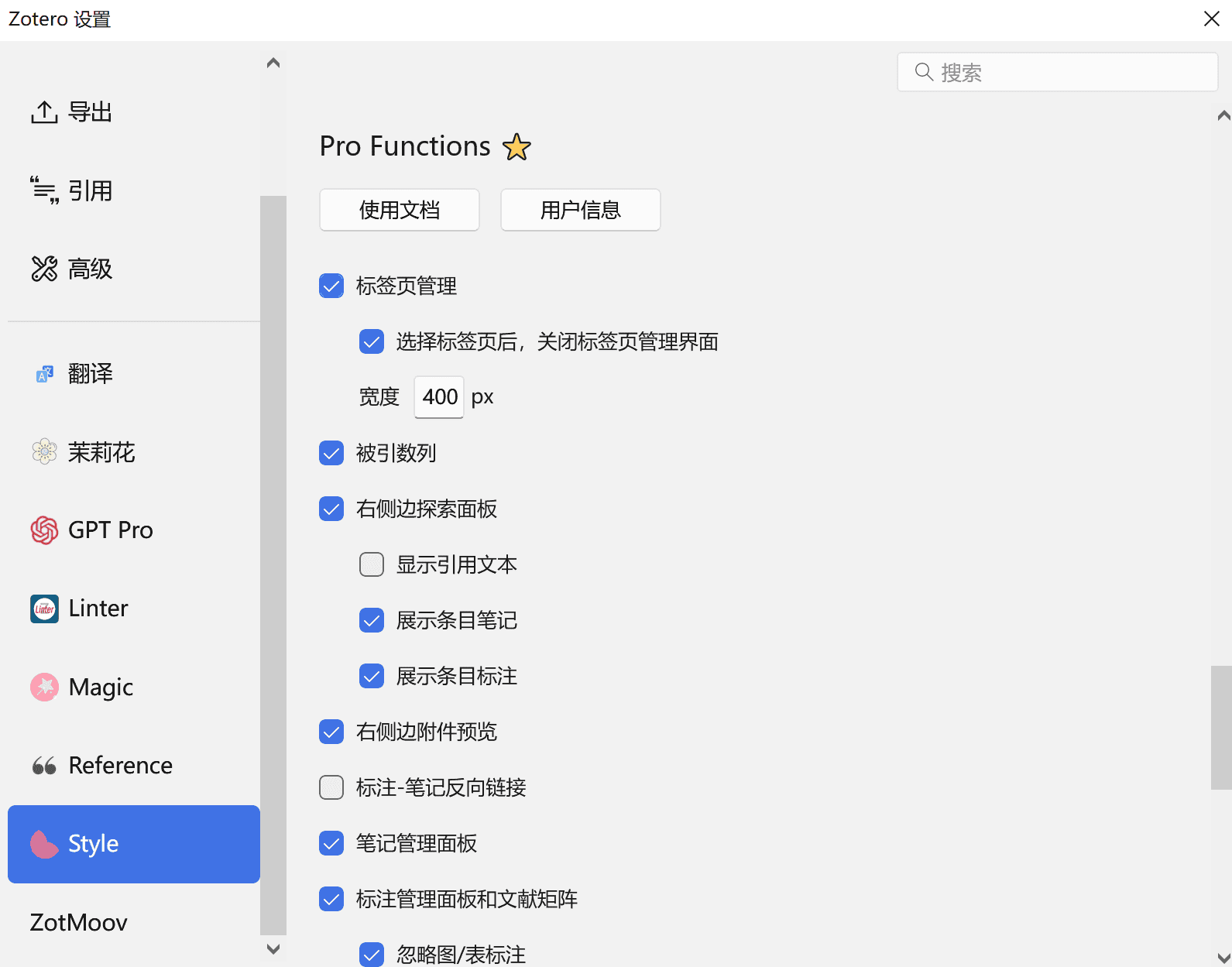Image resolution: width=1232 pixels, height=967 pixels.
Task: Click main panel scroll up arrow
Action: (x=1223, y=116)
